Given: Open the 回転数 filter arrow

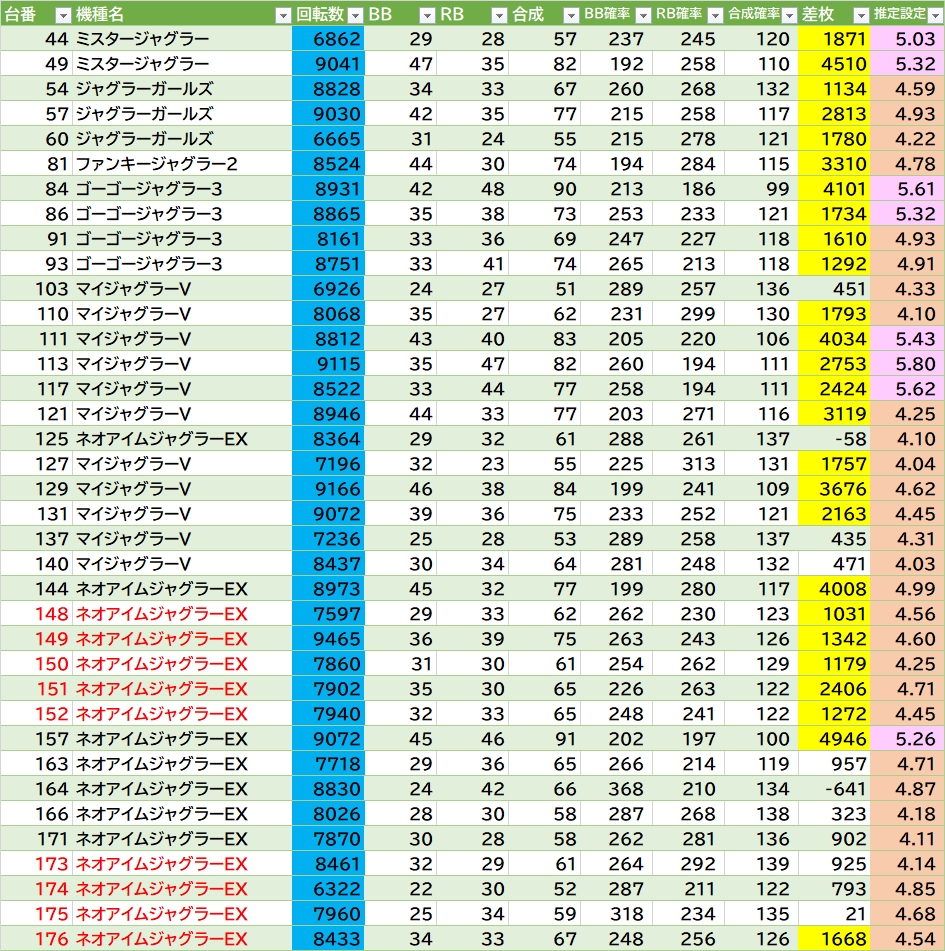Looking at the screenshot, I should coord(355,15).
